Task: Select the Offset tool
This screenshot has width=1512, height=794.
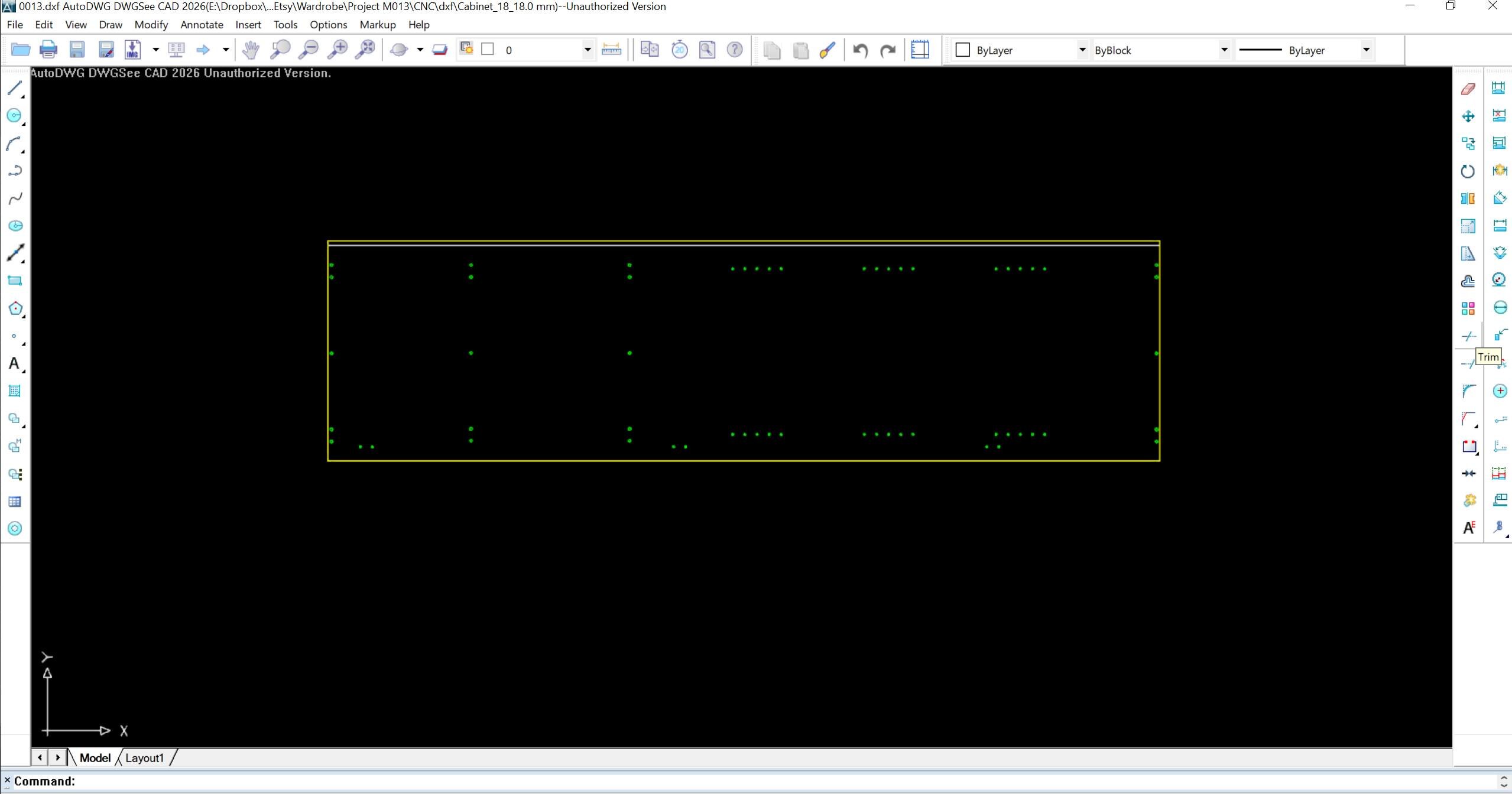Action: [1468, 281]
